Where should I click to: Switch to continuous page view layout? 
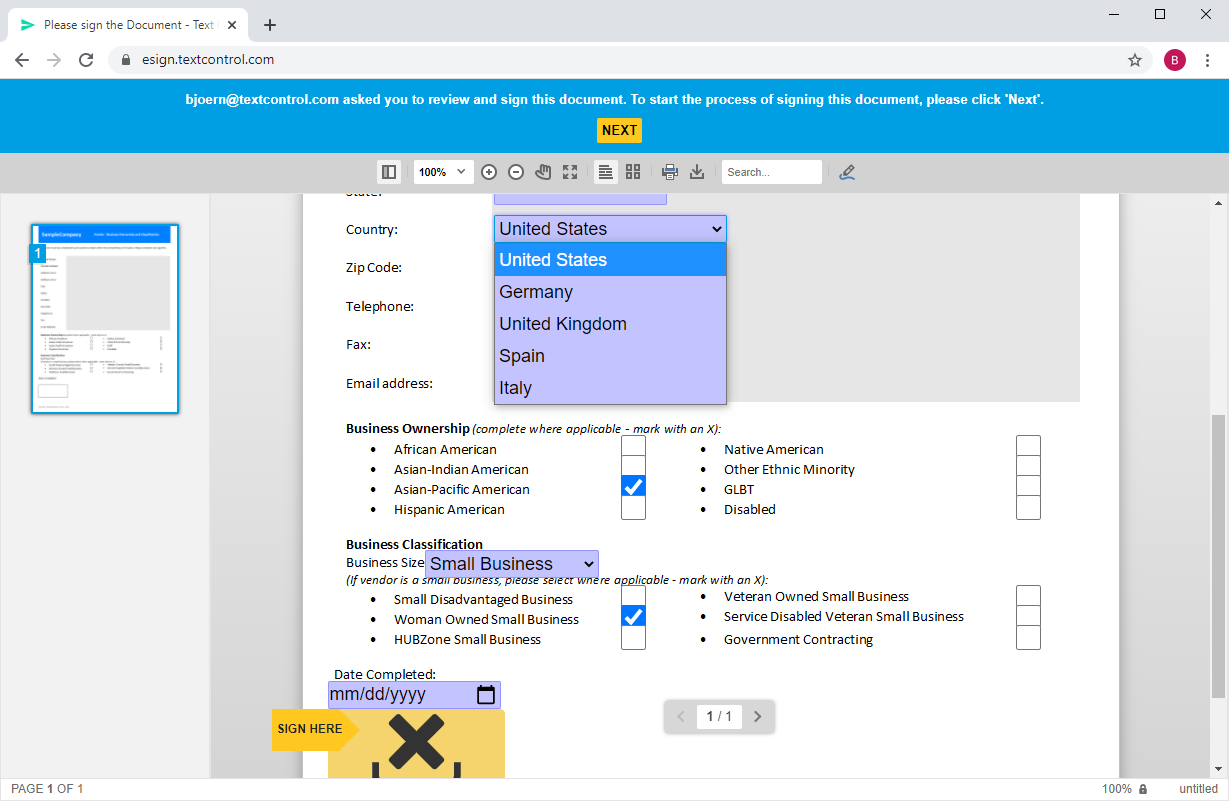pos(605,171)
